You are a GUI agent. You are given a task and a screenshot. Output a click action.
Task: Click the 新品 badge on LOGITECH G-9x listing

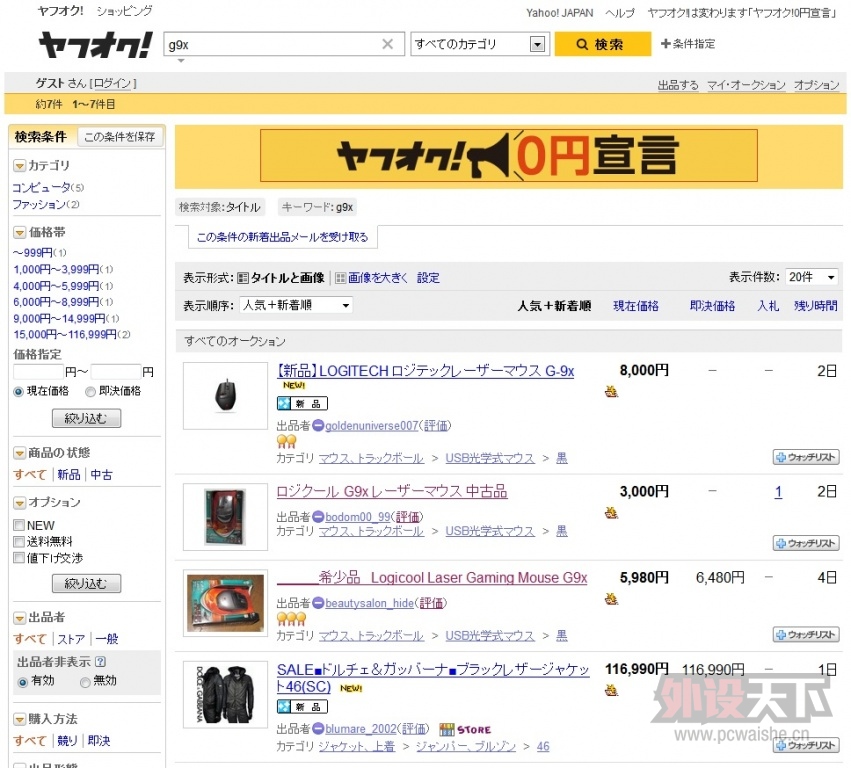pyautogui.click(x=302, y=403)
